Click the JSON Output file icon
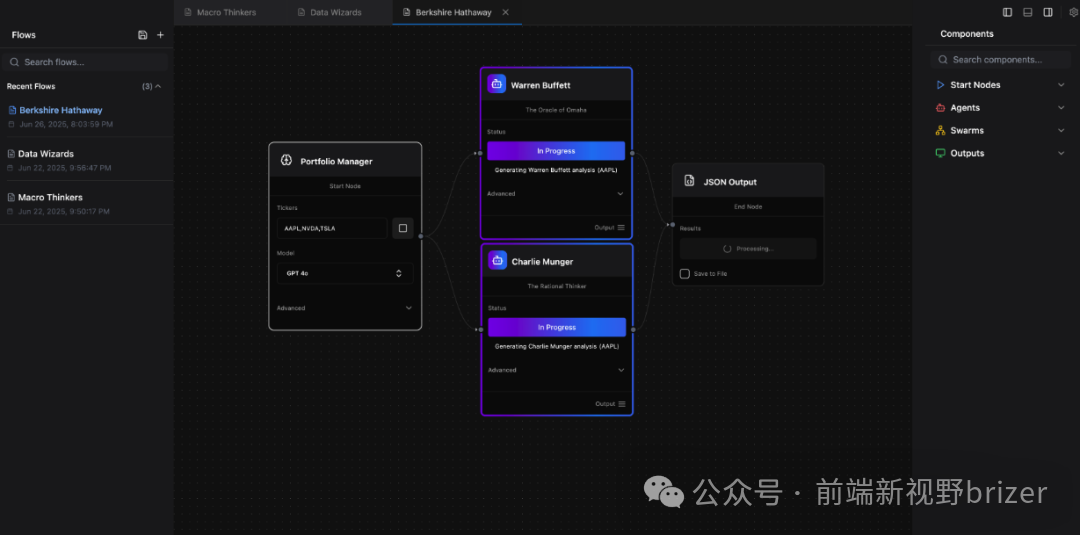Viewport: 1080px width, 535px height. [689, 181]
